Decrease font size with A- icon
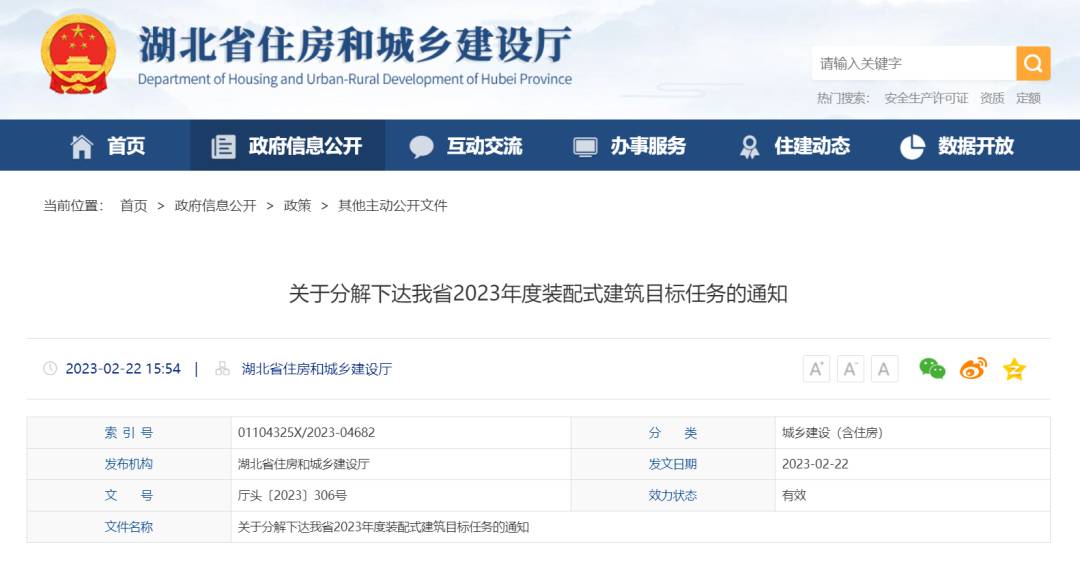This screenshot has width=1080, height=562. click(x=850, y=369)
